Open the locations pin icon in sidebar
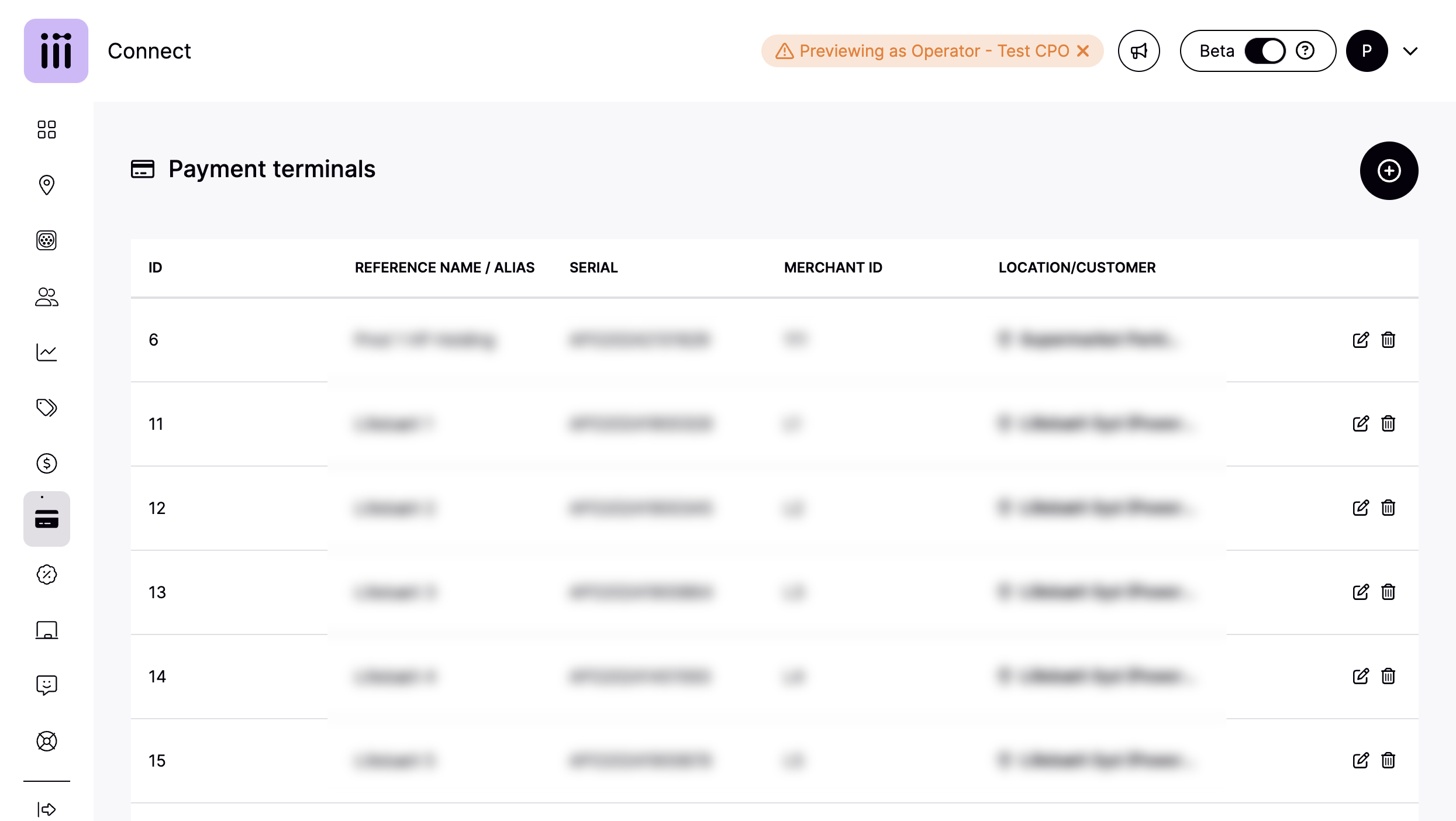Viewport: 1456px width, 821px height. pyautogui.click(x=47, y=185)
